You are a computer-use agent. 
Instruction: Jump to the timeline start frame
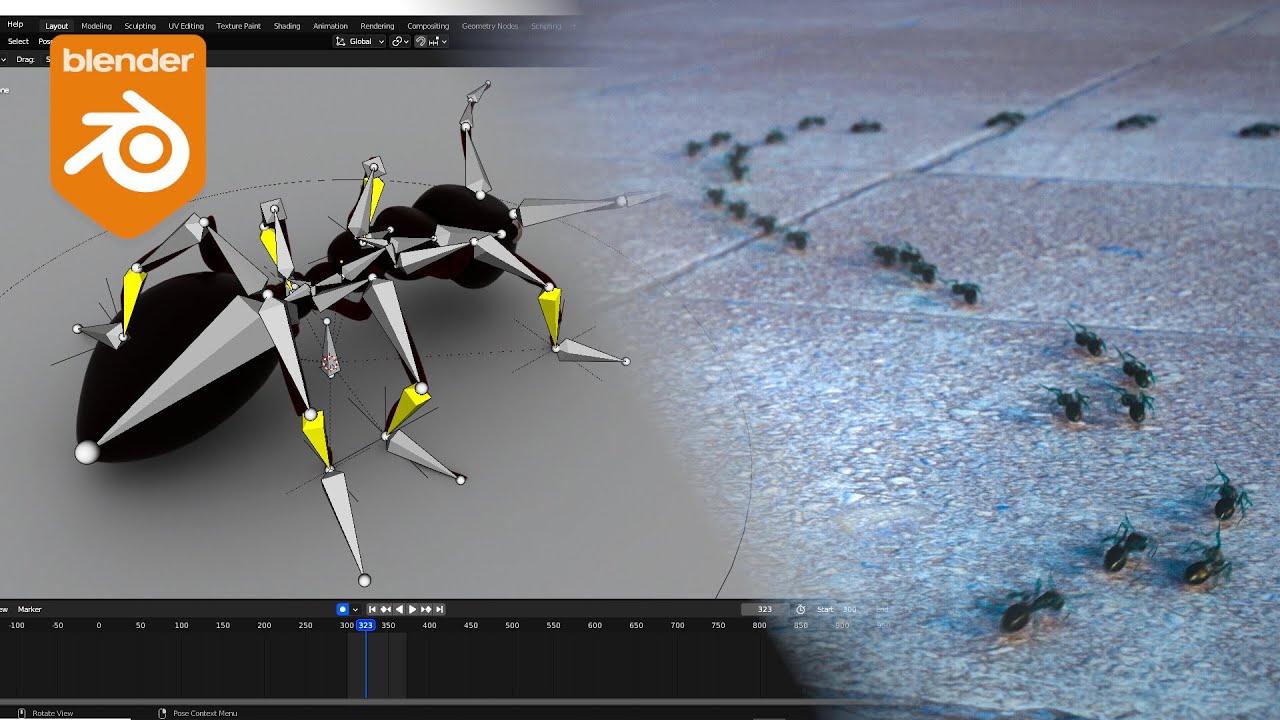point(373,609)
